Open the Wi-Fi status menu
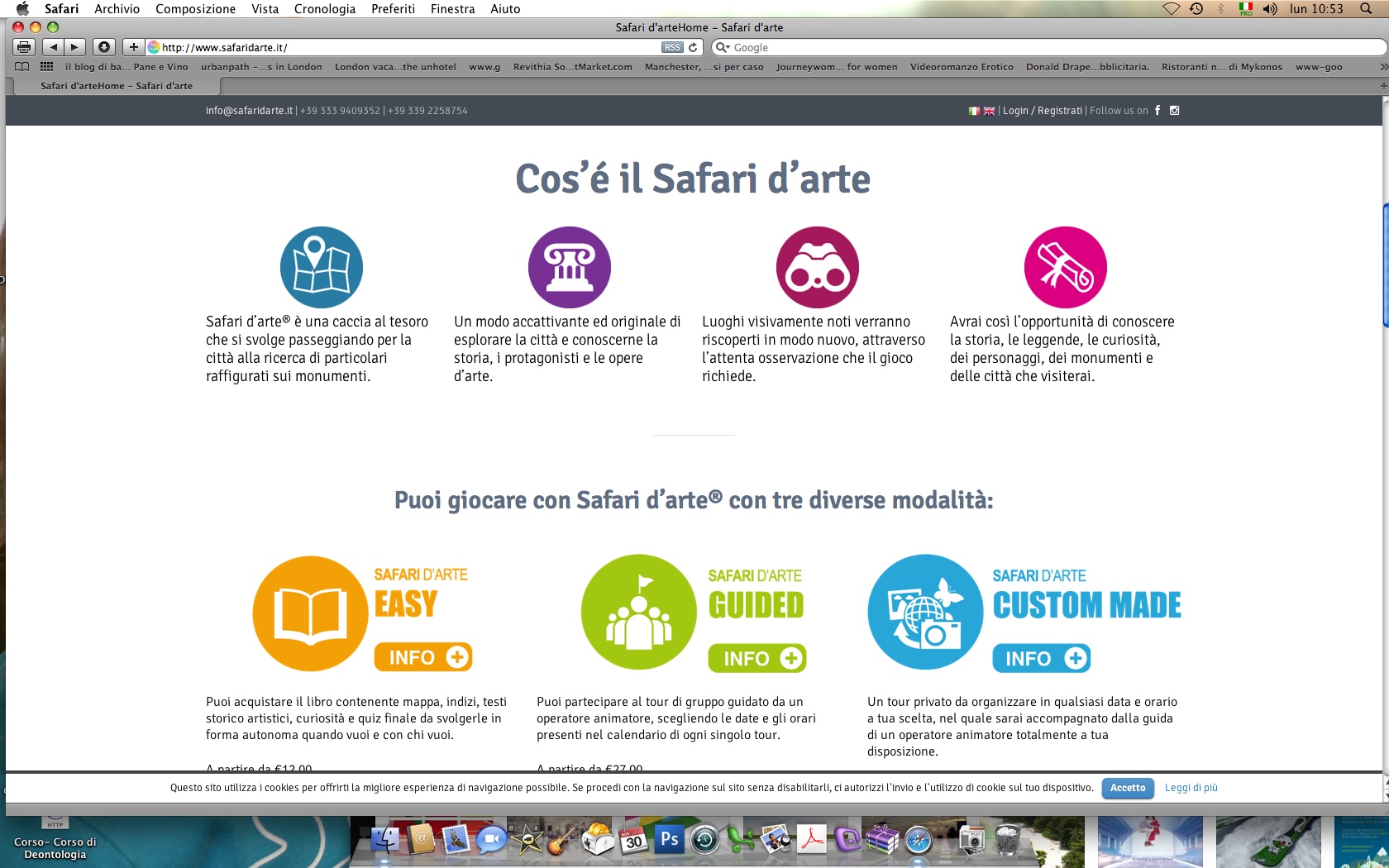This screenshot has height=868, width=1389. [1172, 9]
